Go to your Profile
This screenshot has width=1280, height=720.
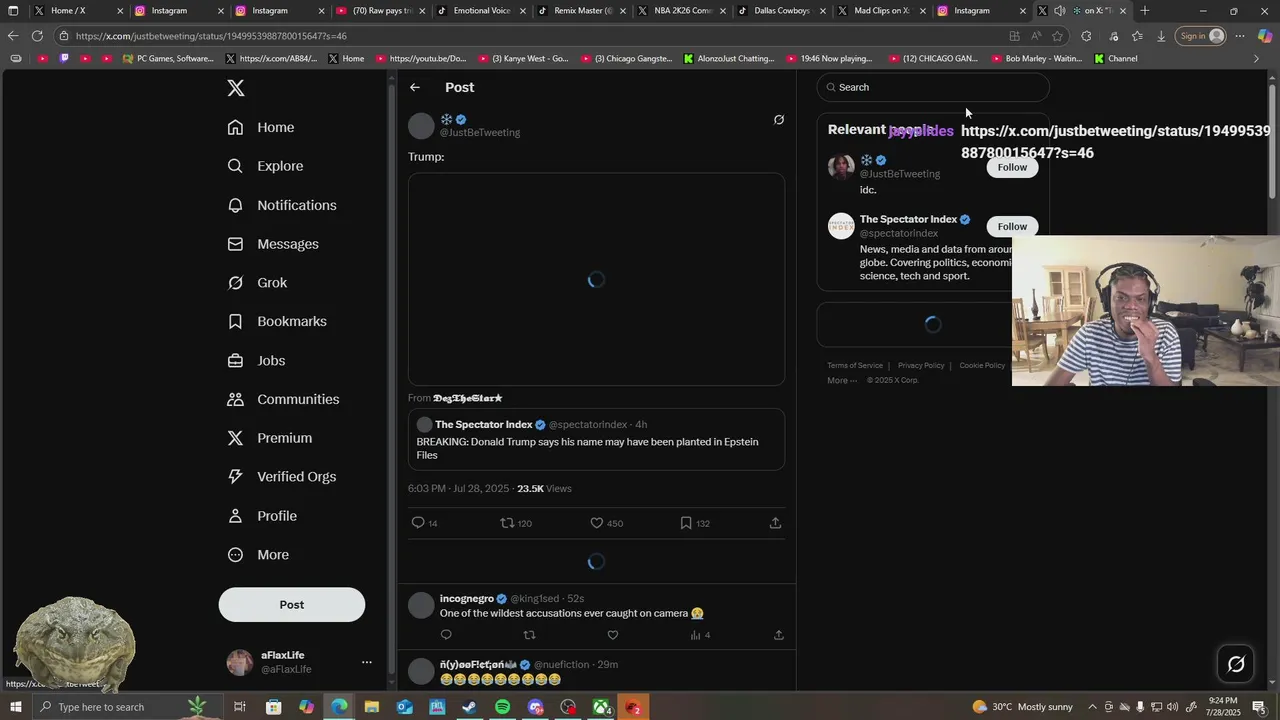(262, 516)
